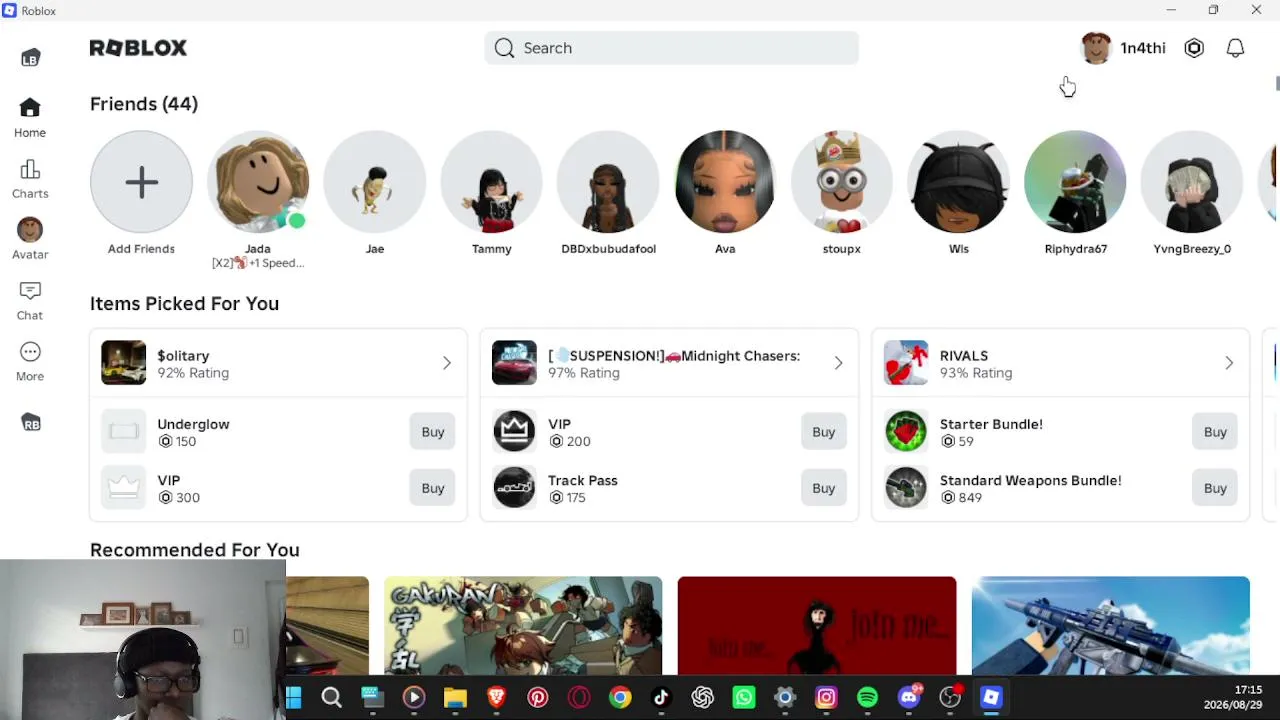Buy the Track Pass
Screen dimensions: 1280x720
click(x=824, y=488)
